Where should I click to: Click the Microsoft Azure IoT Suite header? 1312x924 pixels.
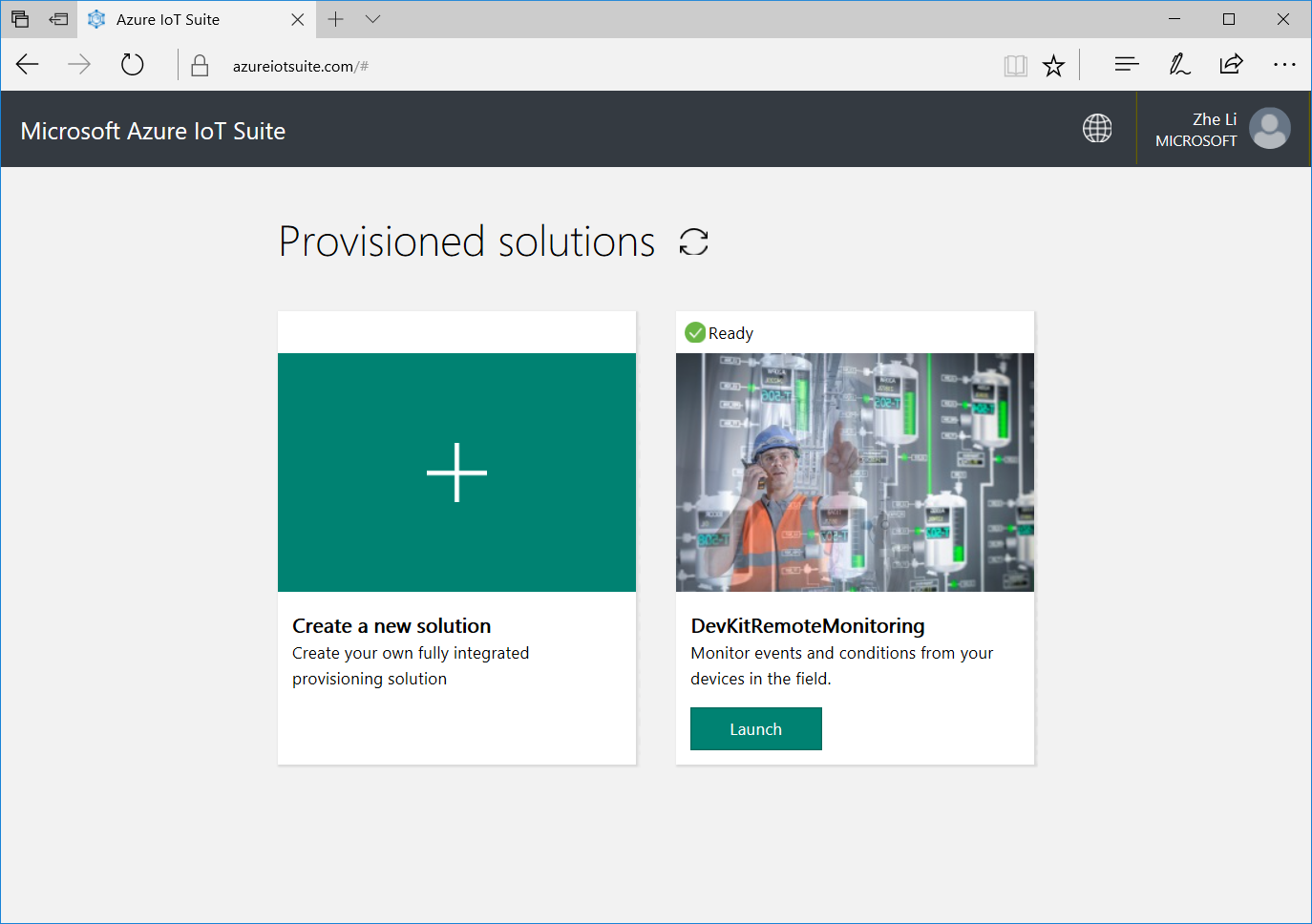(153, 131)
